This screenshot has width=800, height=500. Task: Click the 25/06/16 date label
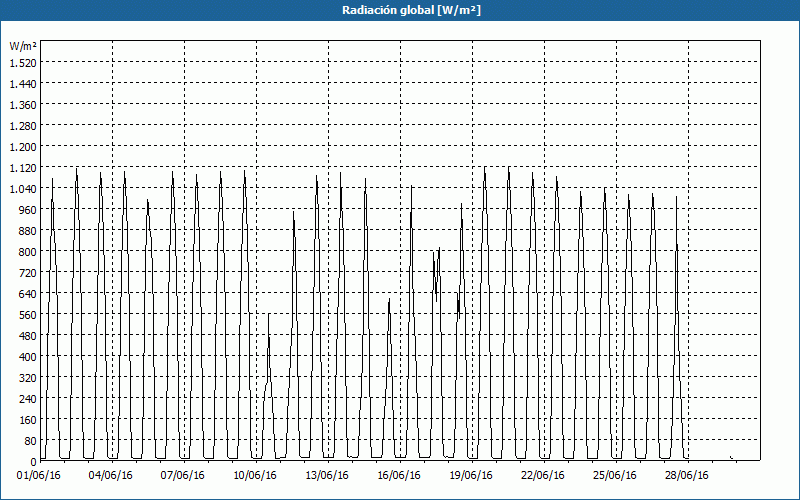615,475
